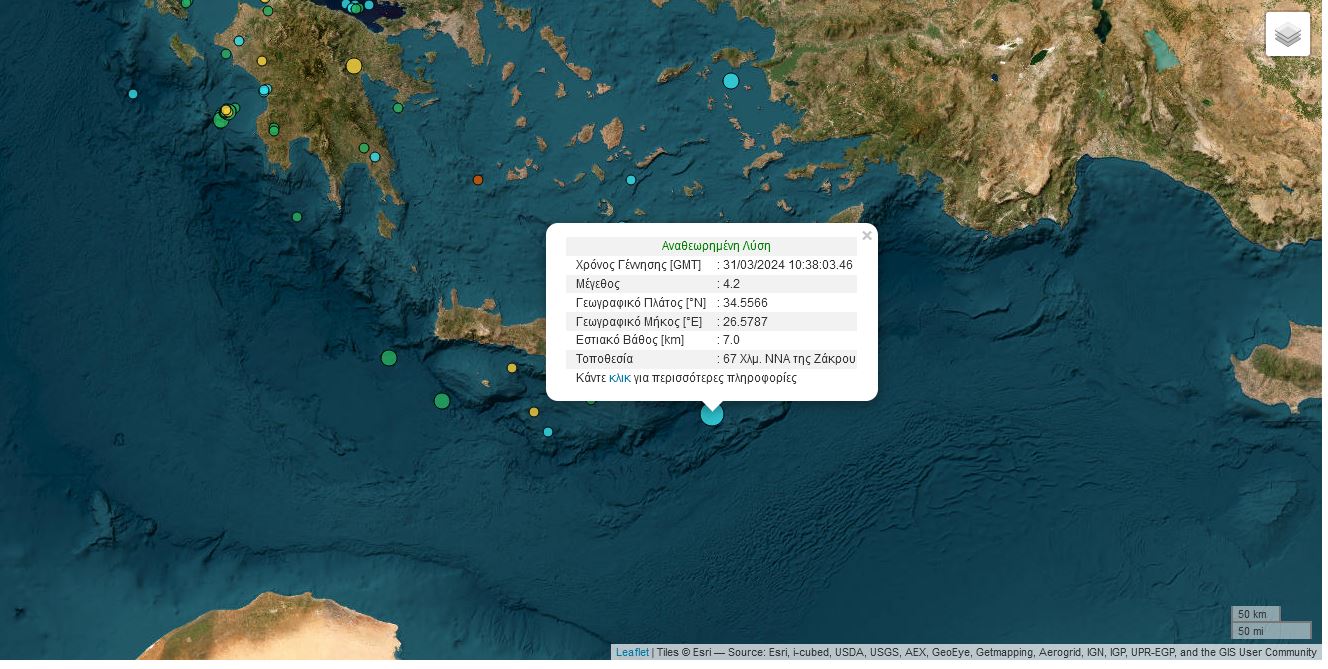Screen dimensions: 1328x669
Task: Select the large cyan marker below the popup
Action: pos(711,414)
